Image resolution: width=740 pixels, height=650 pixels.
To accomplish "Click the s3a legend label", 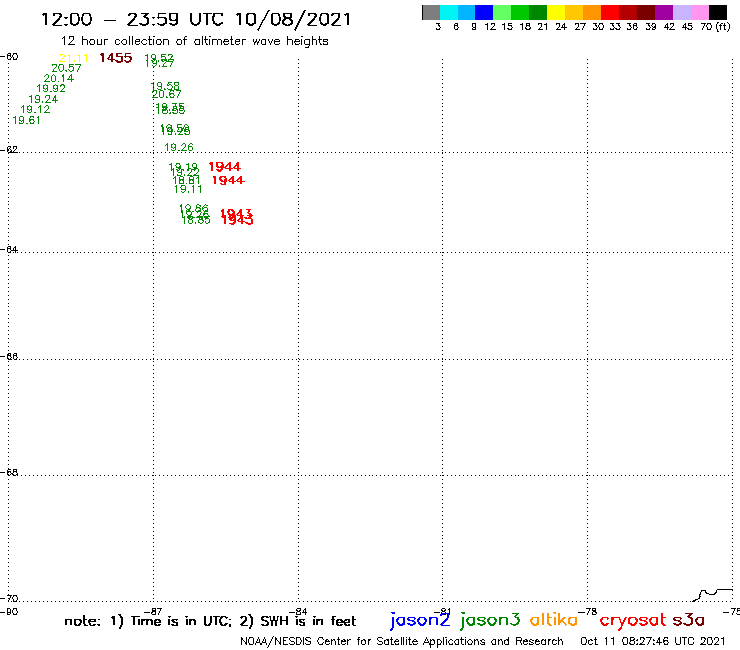I will coord(689,620).
